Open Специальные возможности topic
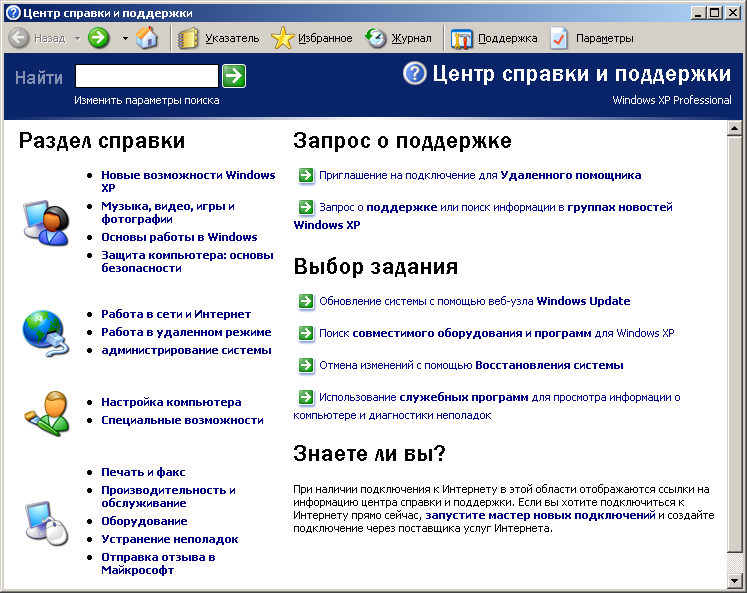 (182, 421)
